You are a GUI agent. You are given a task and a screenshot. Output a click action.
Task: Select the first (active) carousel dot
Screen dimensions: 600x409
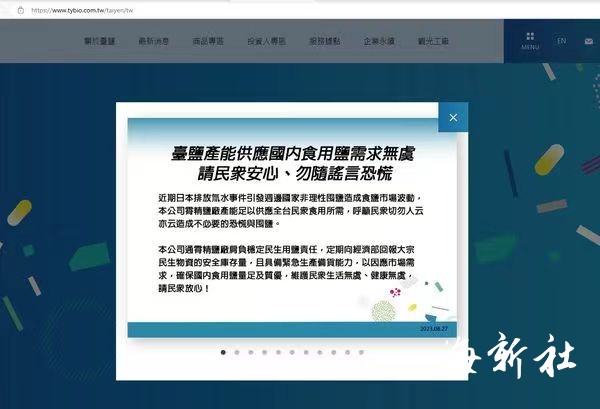tap(223, 352)
